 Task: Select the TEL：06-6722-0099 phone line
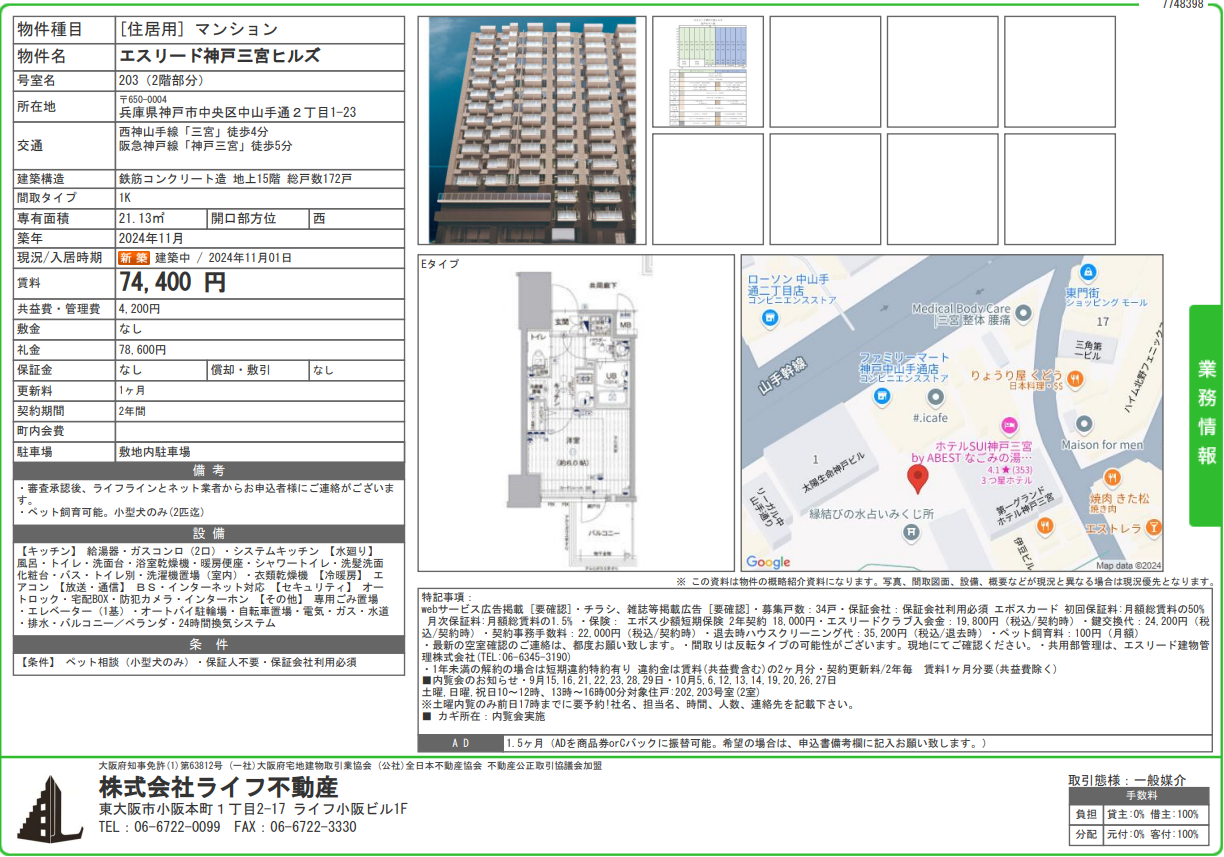click(159, 827)
